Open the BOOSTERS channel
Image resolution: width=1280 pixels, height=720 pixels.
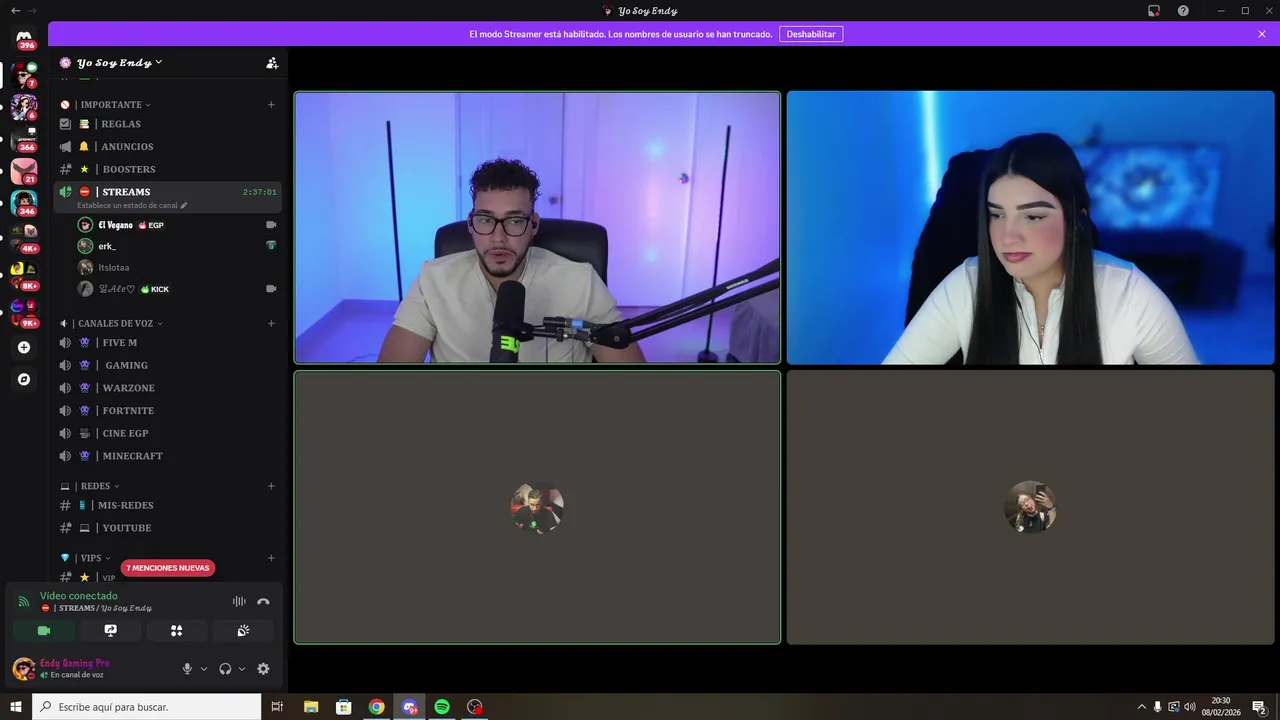[x=167, y=169]
